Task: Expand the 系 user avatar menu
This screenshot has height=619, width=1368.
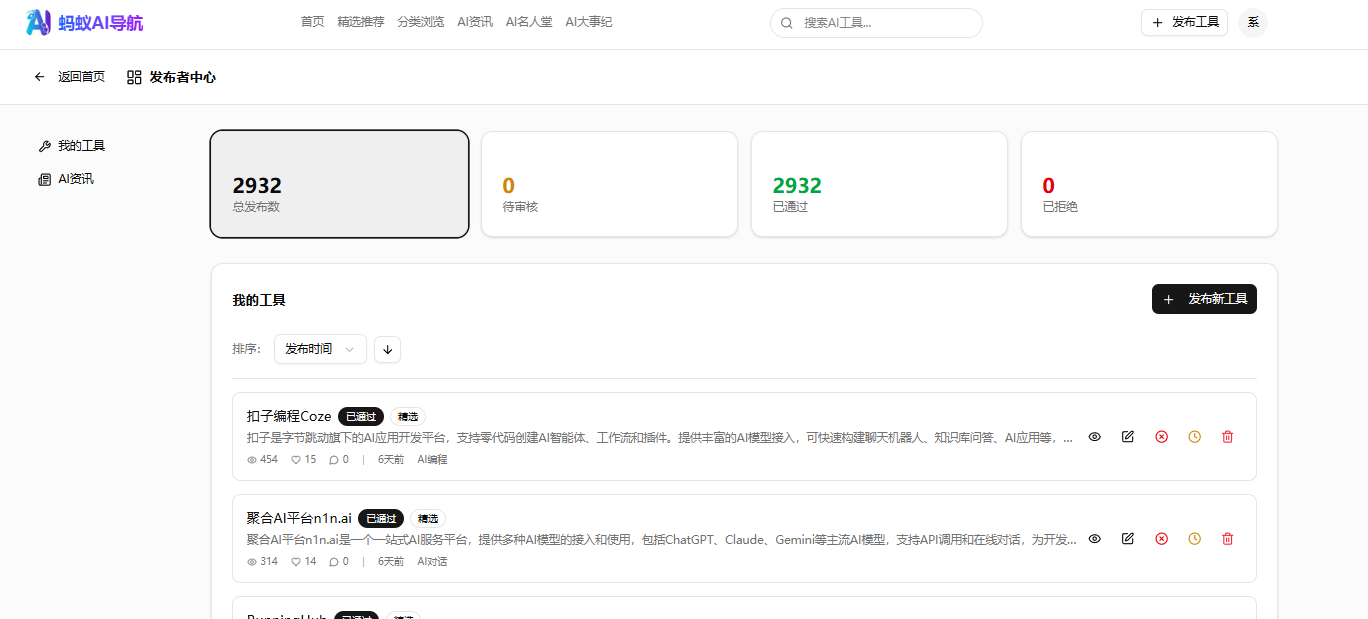Action: pyautogui.click(x=1252, y=22)
